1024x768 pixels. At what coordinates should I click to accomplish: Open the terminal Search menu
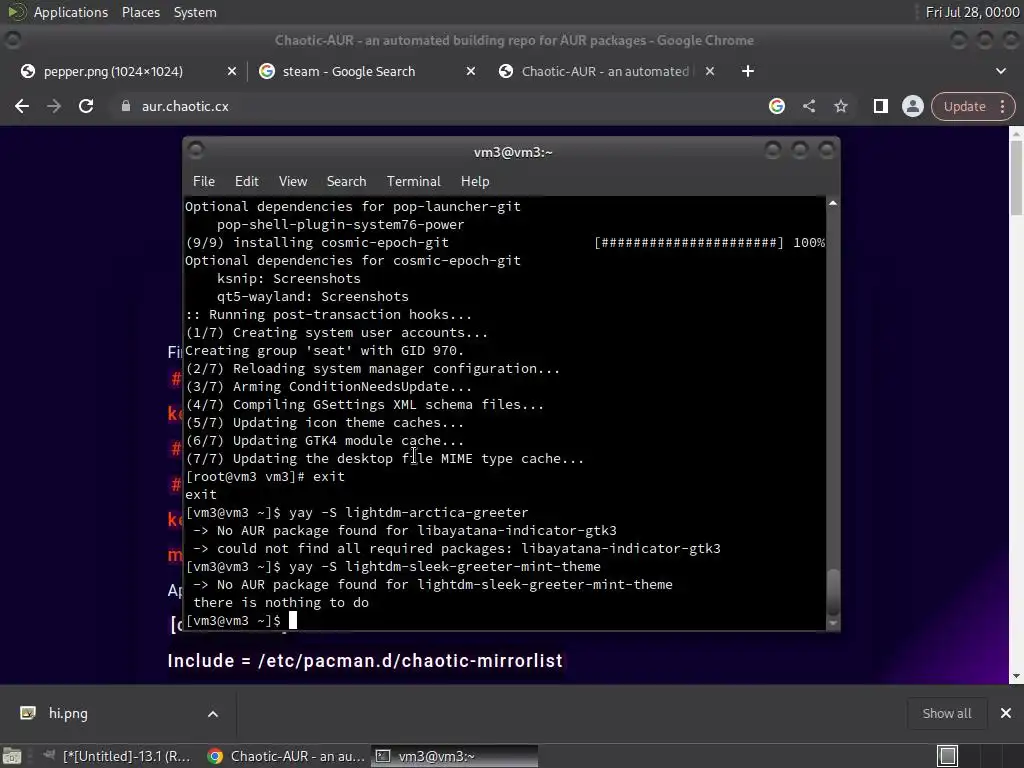click(x=346, y=182)
